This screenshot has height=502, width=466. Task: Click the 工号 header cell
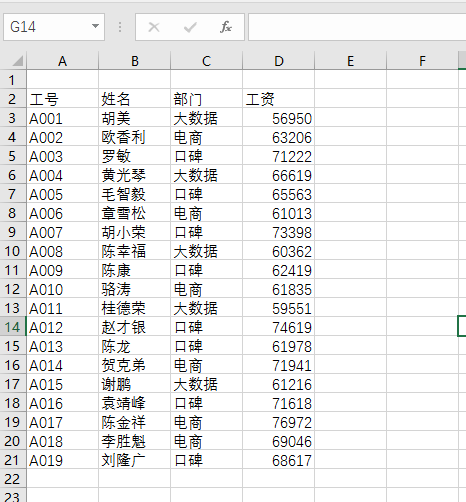[x=63, y=98]
